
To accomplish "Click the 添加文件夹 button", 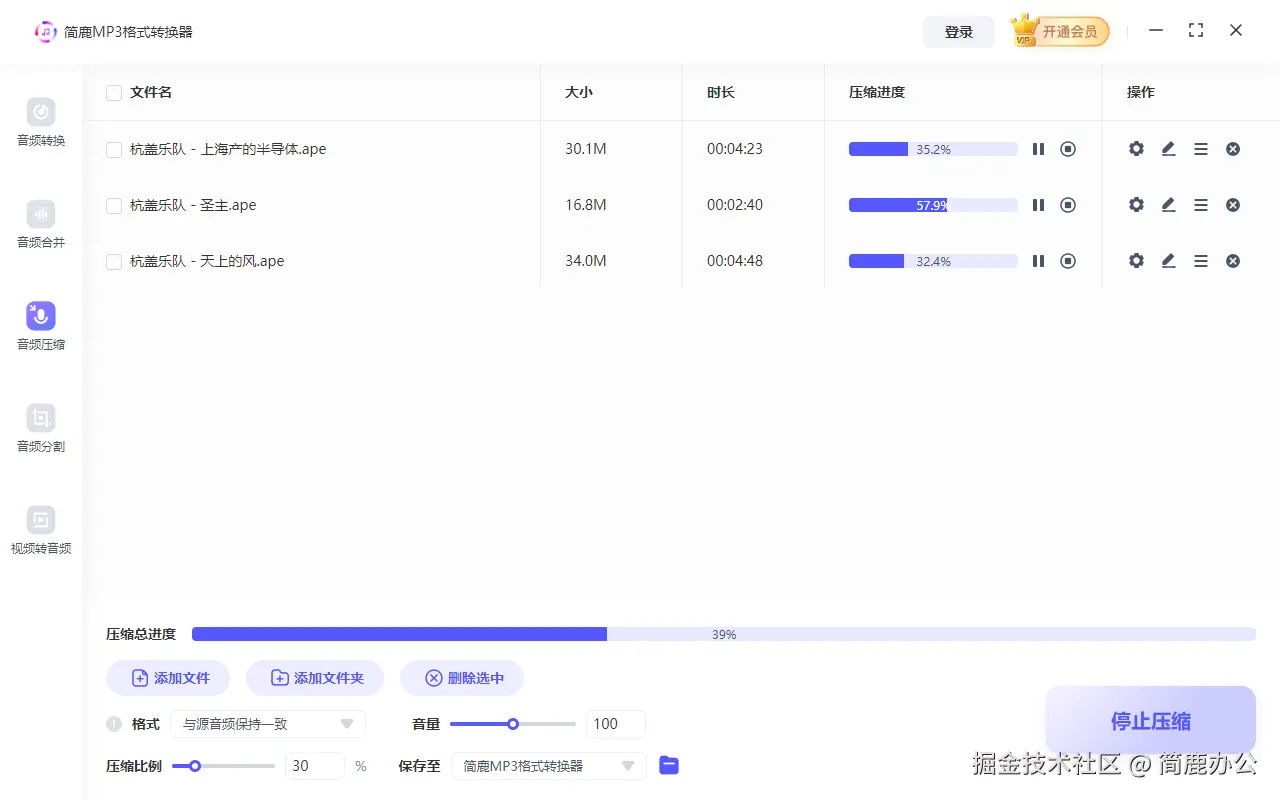I will coord(315,678).
